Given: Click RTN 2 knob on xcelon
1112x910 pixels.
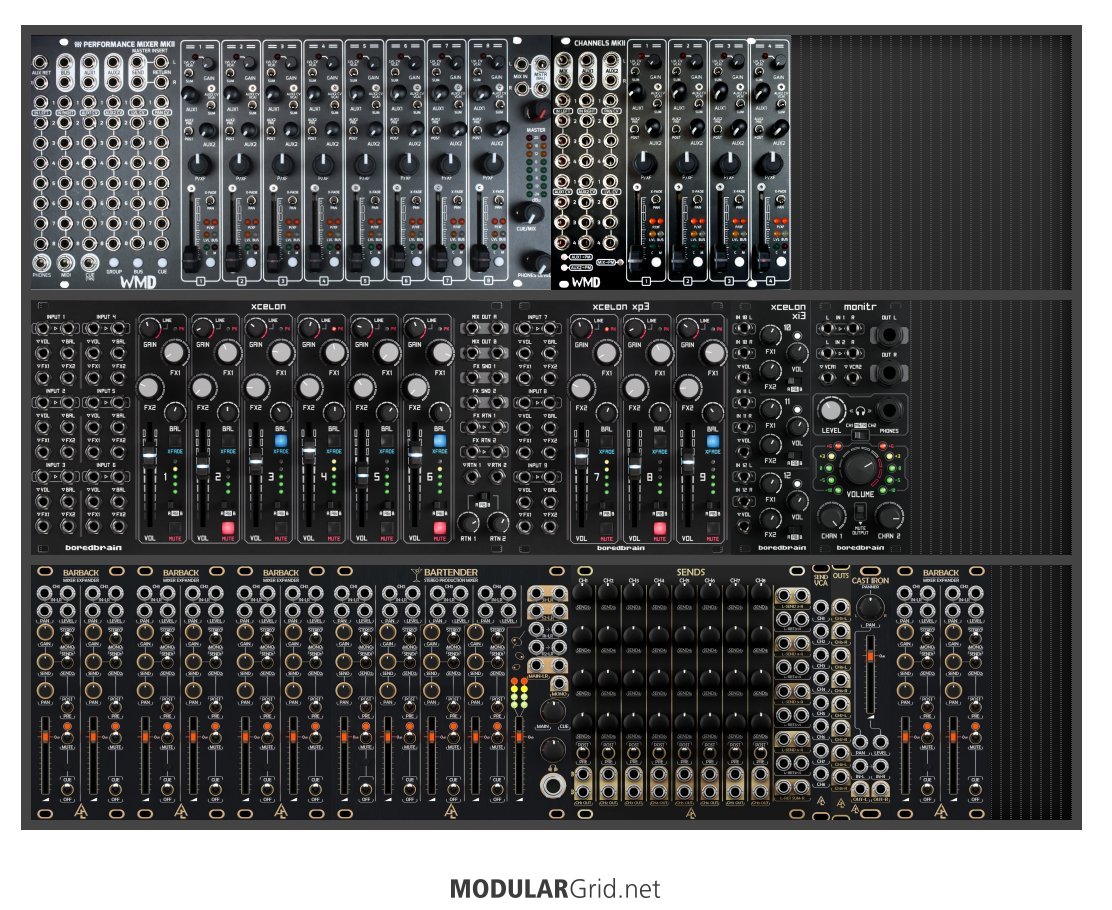Looking at the screenshot, I should tap(499, 523).
